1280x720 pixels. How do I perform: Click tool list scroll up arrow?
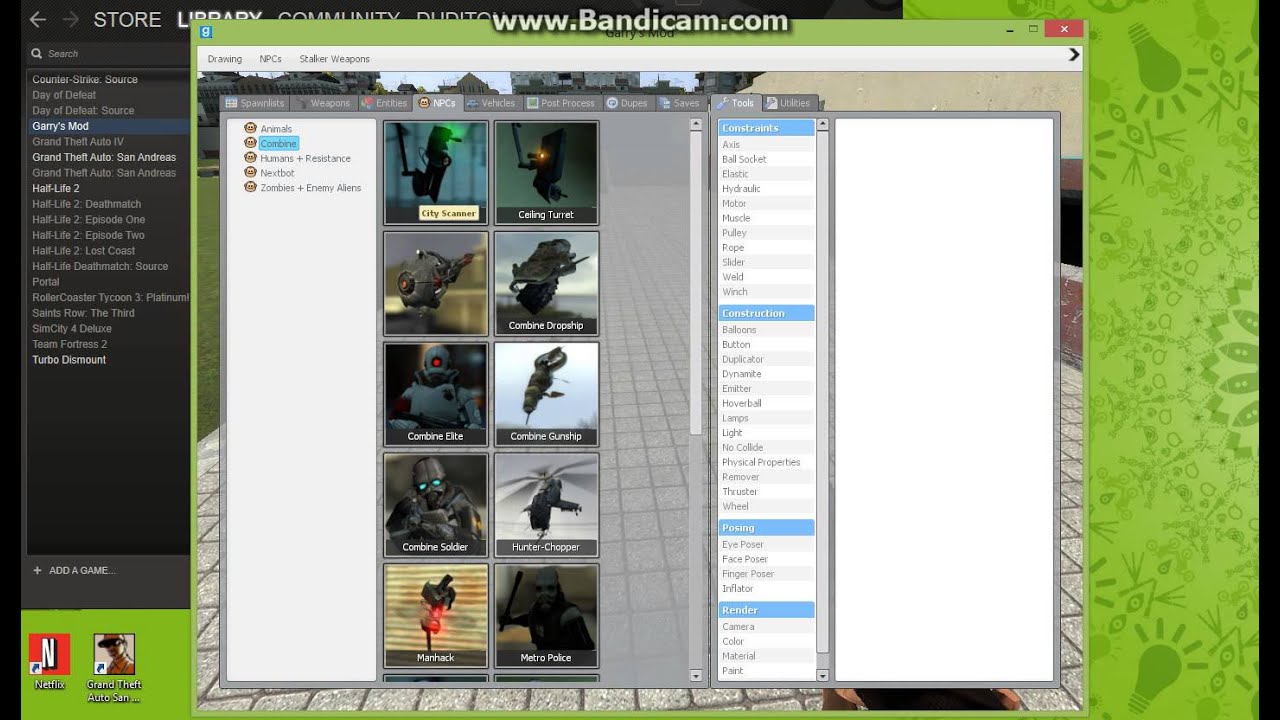click(823, 125)
